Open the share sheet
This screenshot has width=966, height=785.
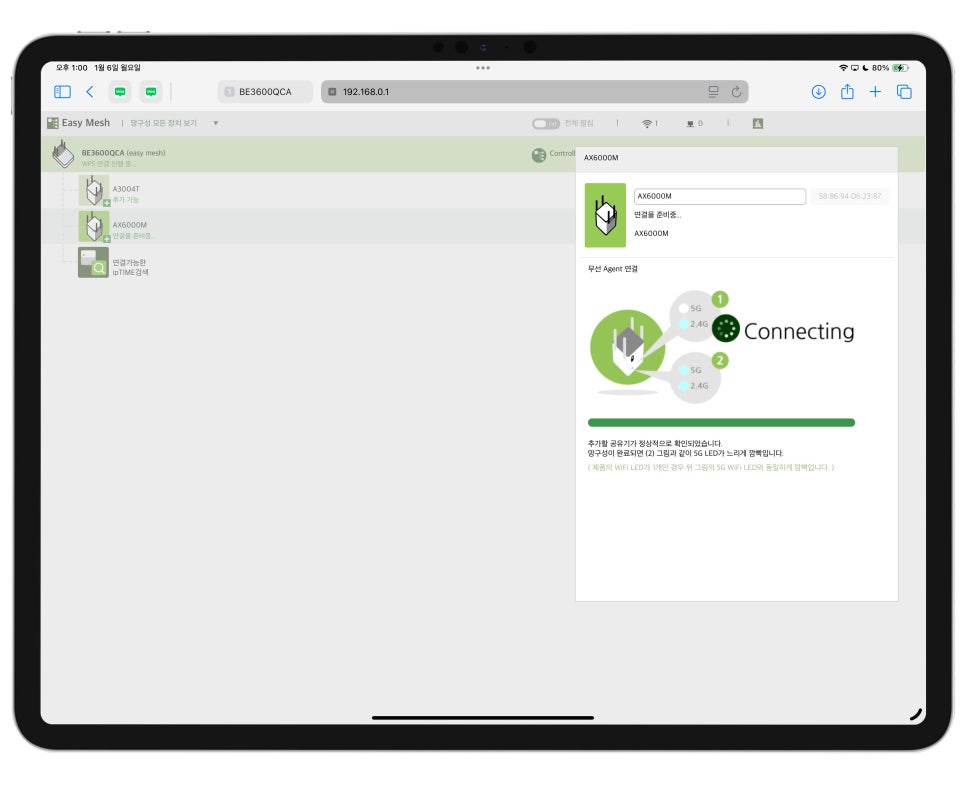[x=847, y=91]
